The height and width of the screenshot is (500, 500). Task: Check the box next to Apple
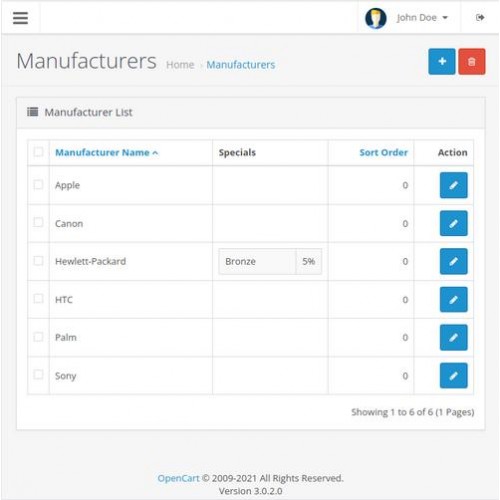(38, 184)
